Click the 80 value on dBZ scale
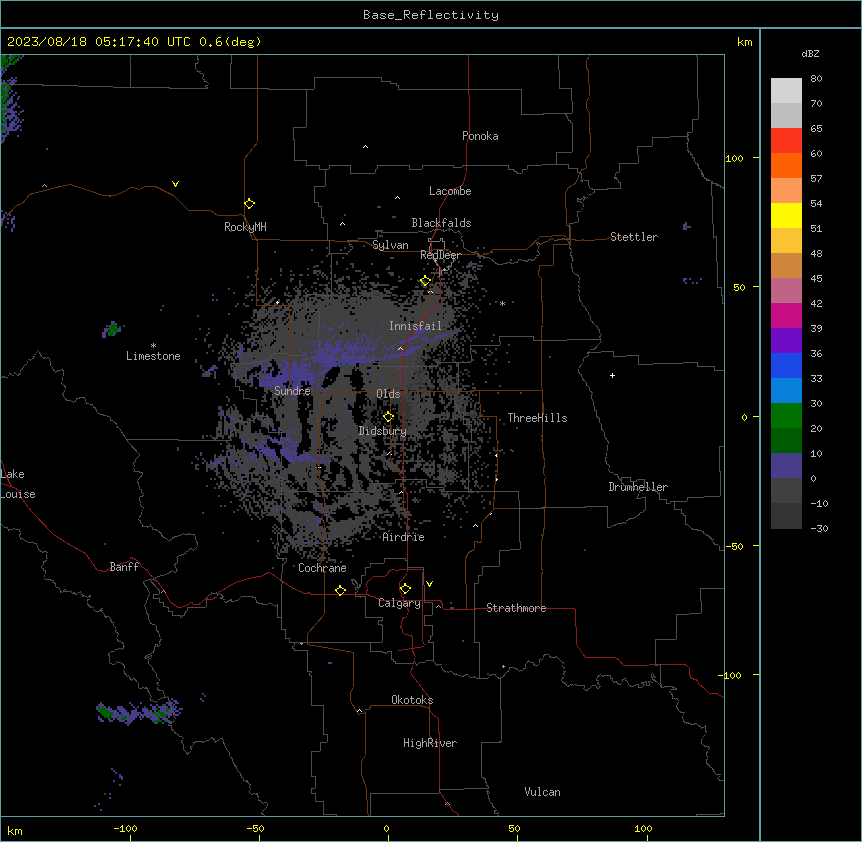Viewport: 862px width, 842px height. tap(816, 79)
